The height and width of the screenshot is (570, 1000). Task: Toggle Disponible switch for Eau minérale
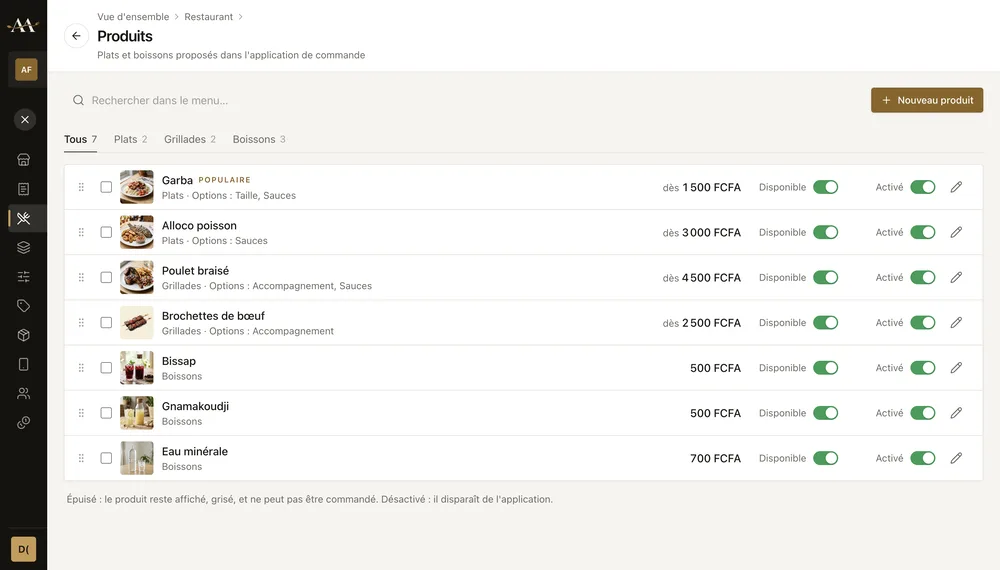(825, 458)
